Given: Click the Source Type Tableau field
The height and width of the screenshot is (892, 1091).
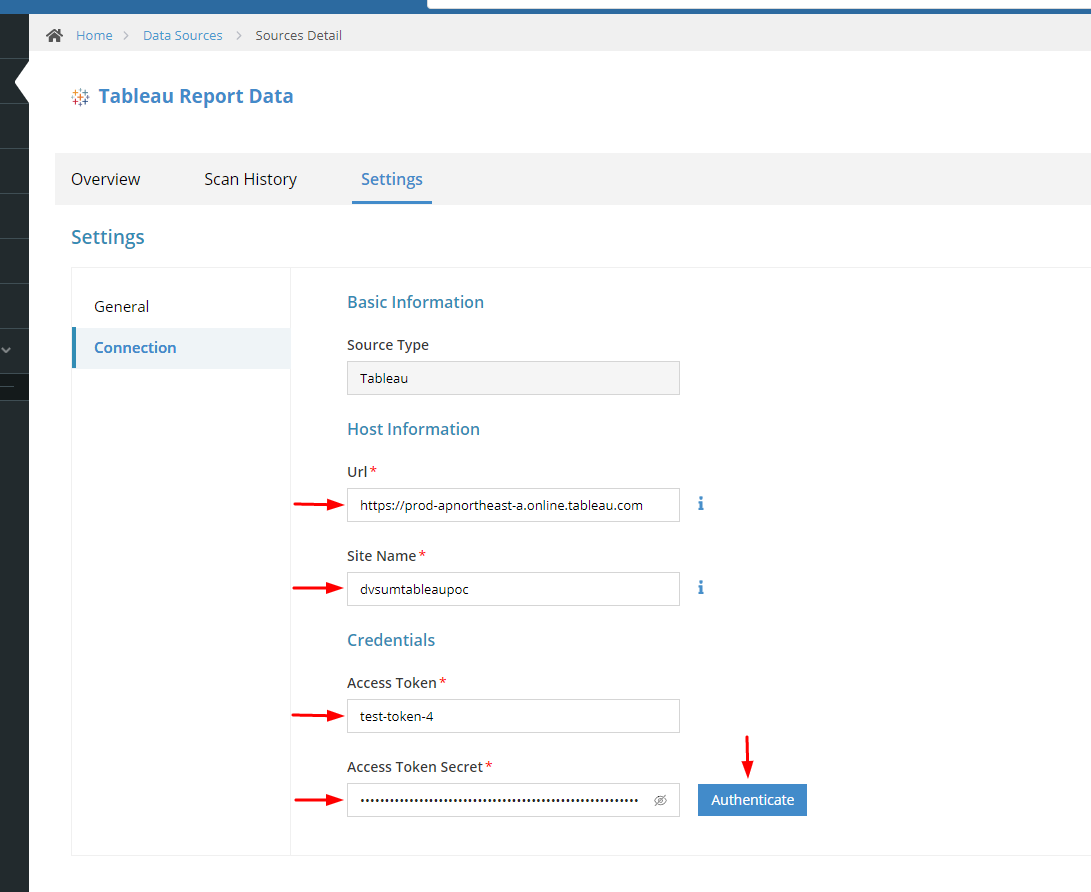Looking at the screenshot, I should (513, 379).
